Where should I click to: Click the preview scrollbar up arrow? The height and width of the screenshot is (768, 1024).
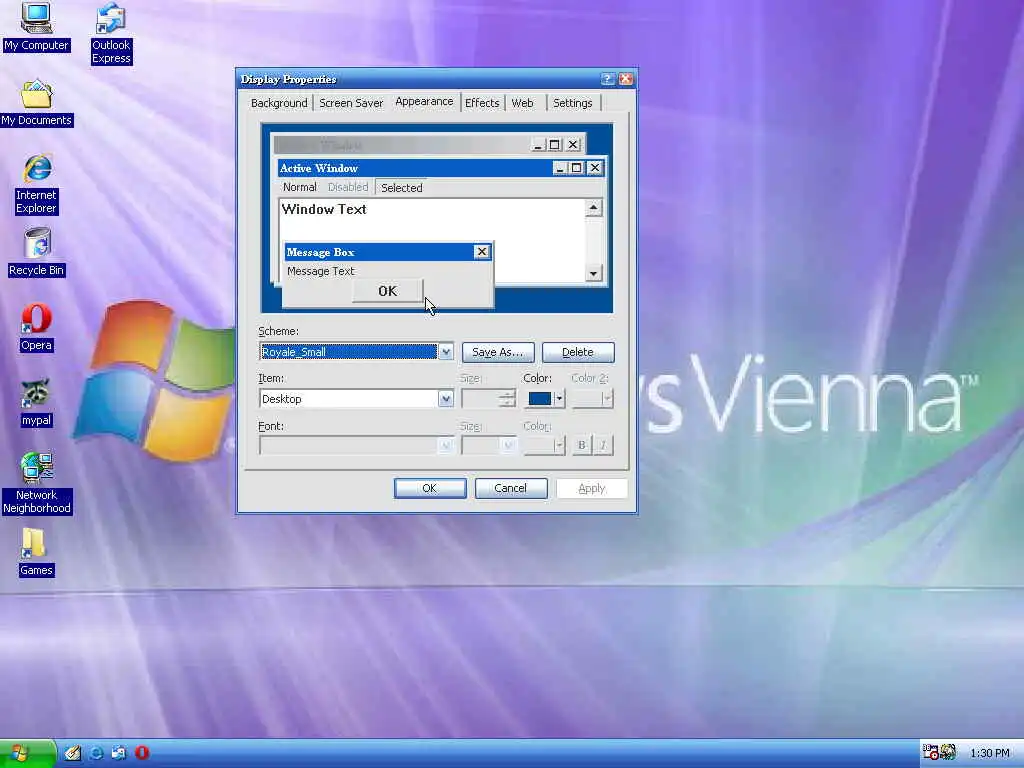coord(593,208)
